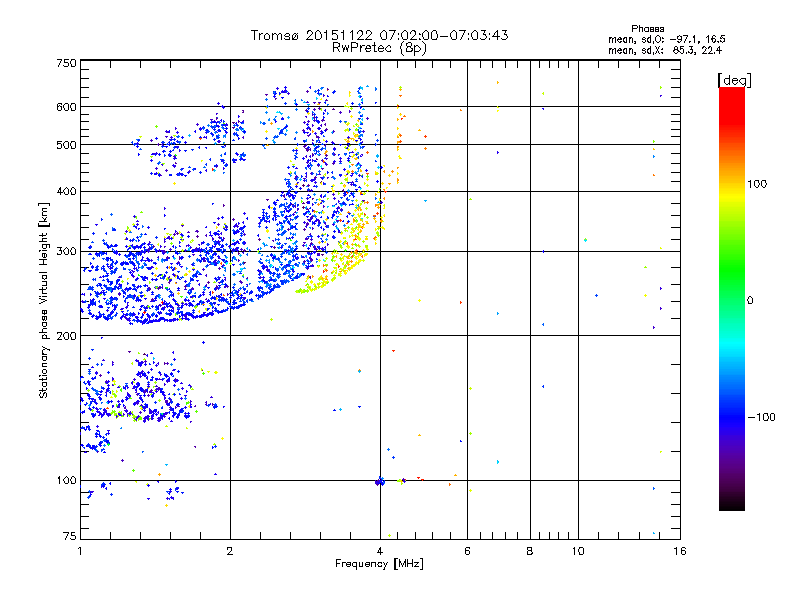This screenshot has height=600, width=800.
Task: Click the '-100' colorbar tick label
Action: tap(762, 417)
